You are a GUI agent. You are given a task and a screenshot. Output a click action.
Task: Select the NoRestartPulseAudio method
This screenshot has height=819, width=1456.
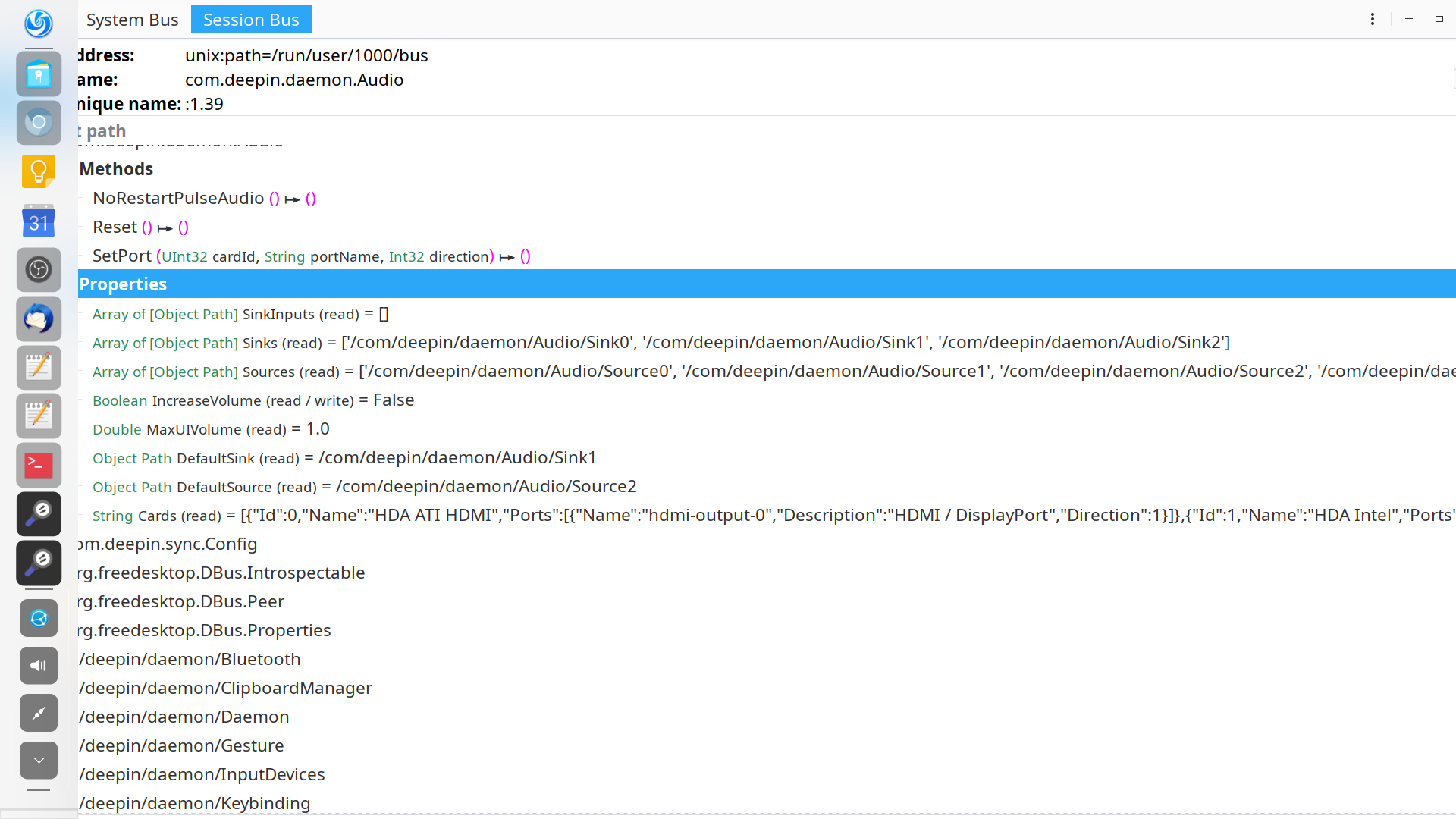pos(204,198)
